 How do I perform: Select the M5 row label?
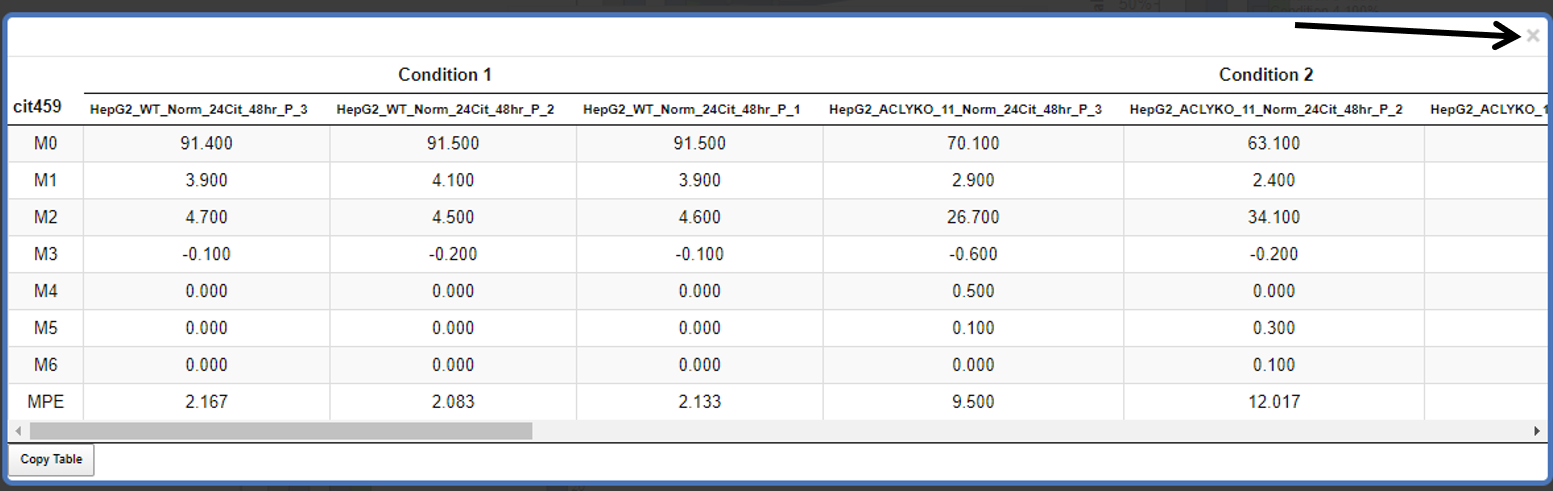(46, 328)
